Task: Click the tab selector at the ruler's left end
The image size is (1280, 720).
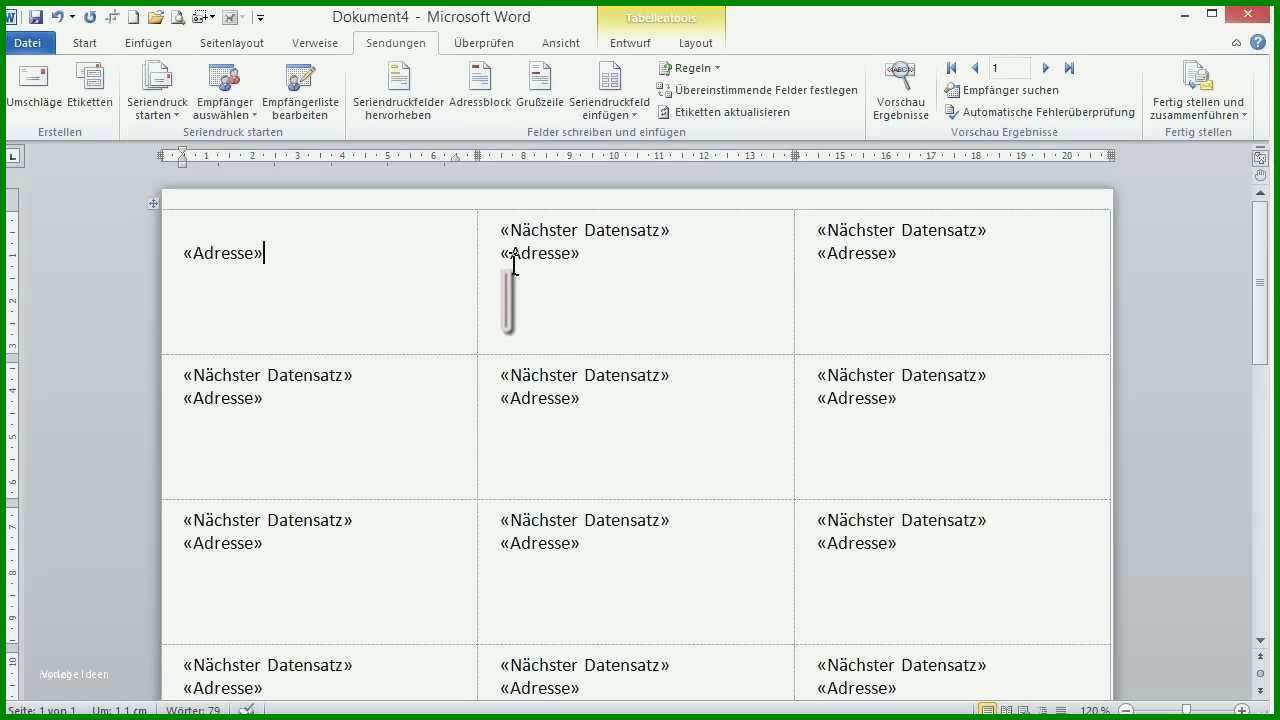Action: click(13, 156)
